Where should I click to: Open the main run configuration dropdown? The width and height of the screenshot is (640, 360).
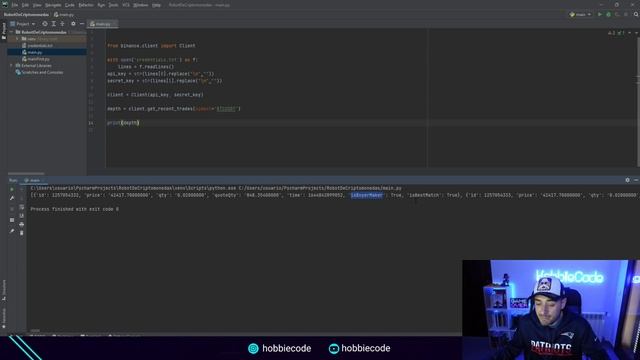click(580, 14)
